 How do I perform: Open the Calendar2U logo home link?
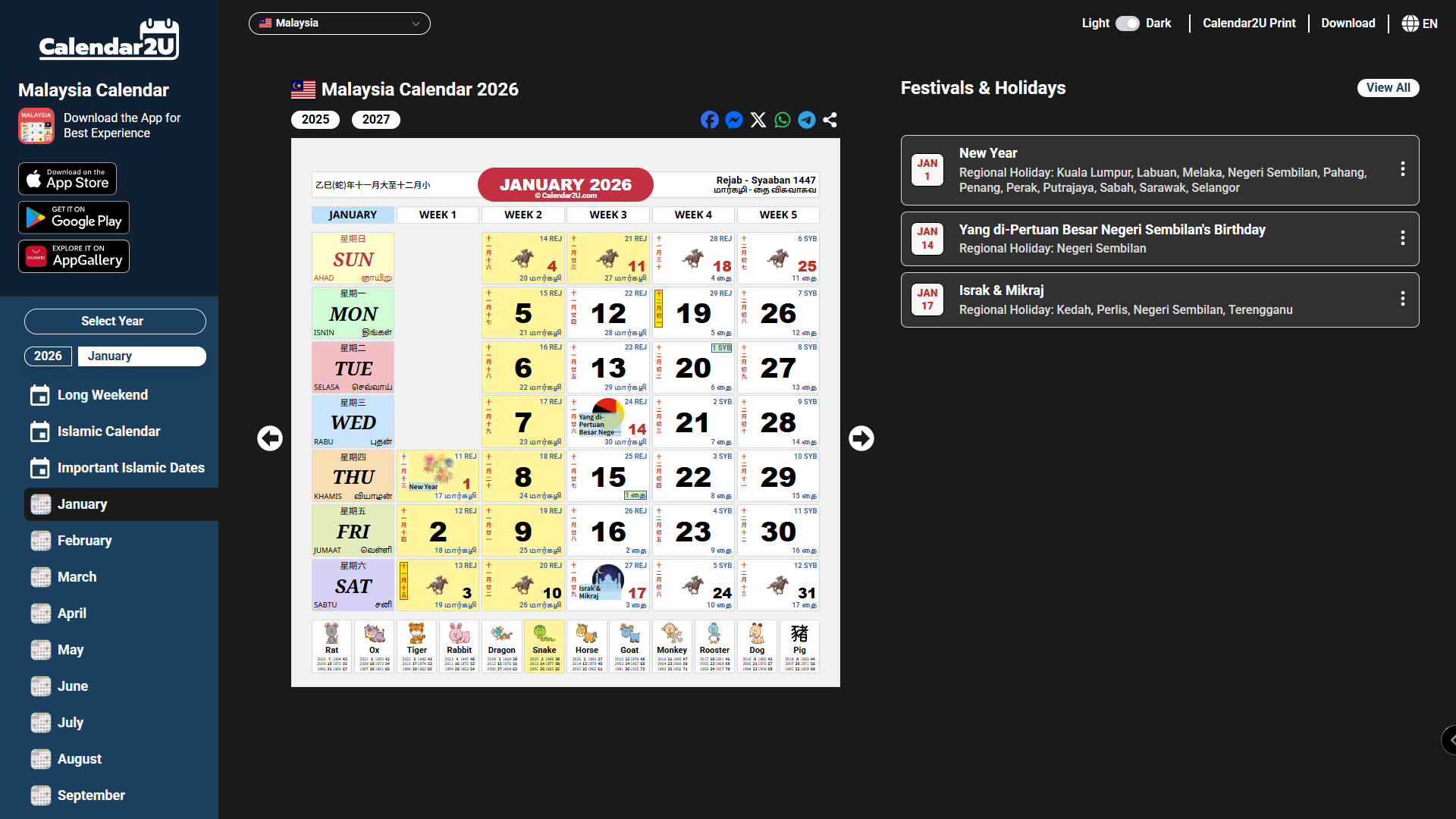[x=109, y=39]
